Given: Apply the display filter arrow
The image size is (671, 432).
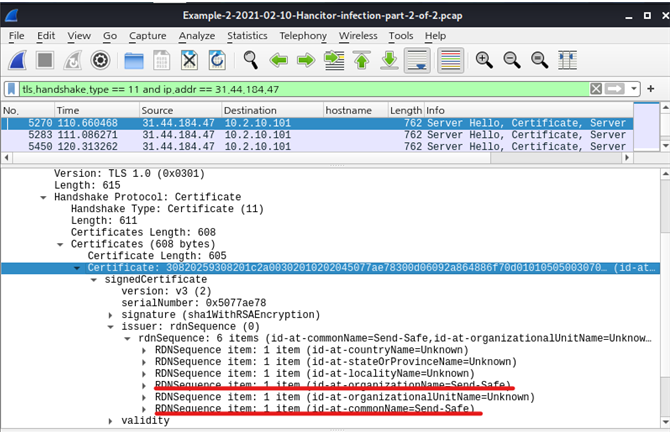Looking at the screenshot, I should 615,89.
